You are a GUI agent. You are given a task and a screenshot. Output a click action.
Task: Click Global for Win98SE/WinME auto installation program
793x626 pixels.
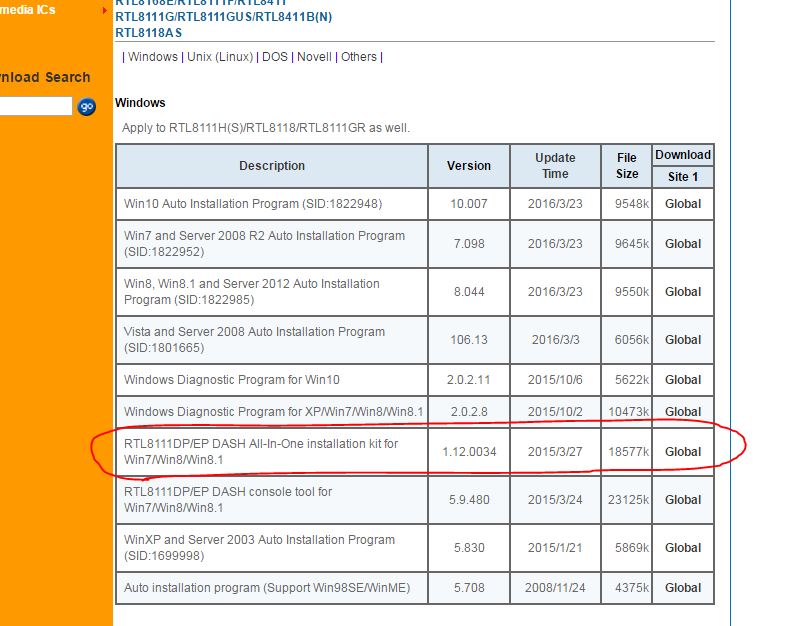click(x=683, y=588)
